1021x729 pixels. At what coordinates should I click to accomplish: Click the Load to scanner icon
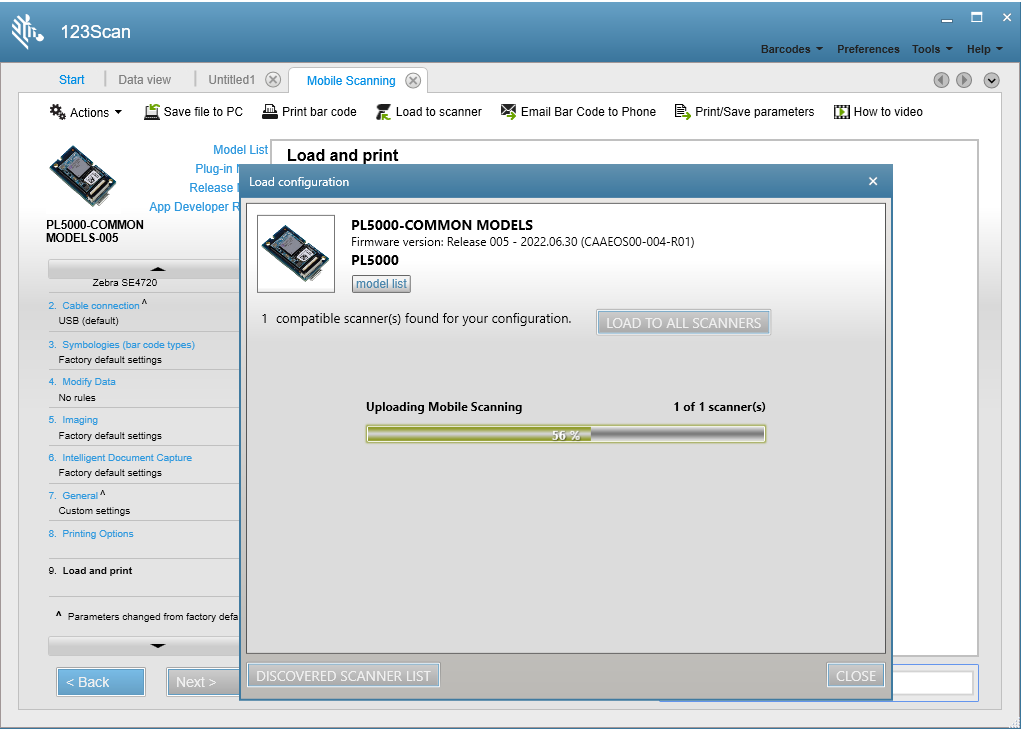384,112
